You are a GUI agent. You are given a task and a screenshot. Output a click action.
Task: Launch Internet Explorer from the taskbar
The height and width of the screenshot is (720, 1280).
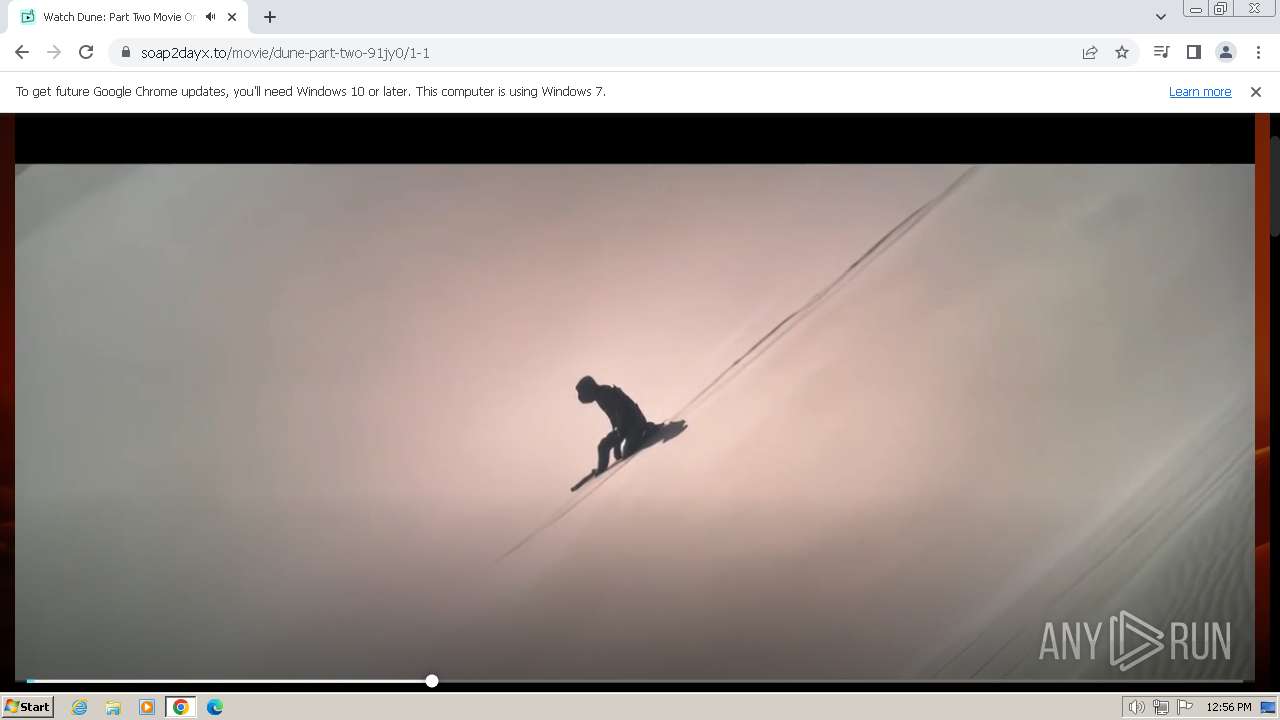(x=79, y=707)
